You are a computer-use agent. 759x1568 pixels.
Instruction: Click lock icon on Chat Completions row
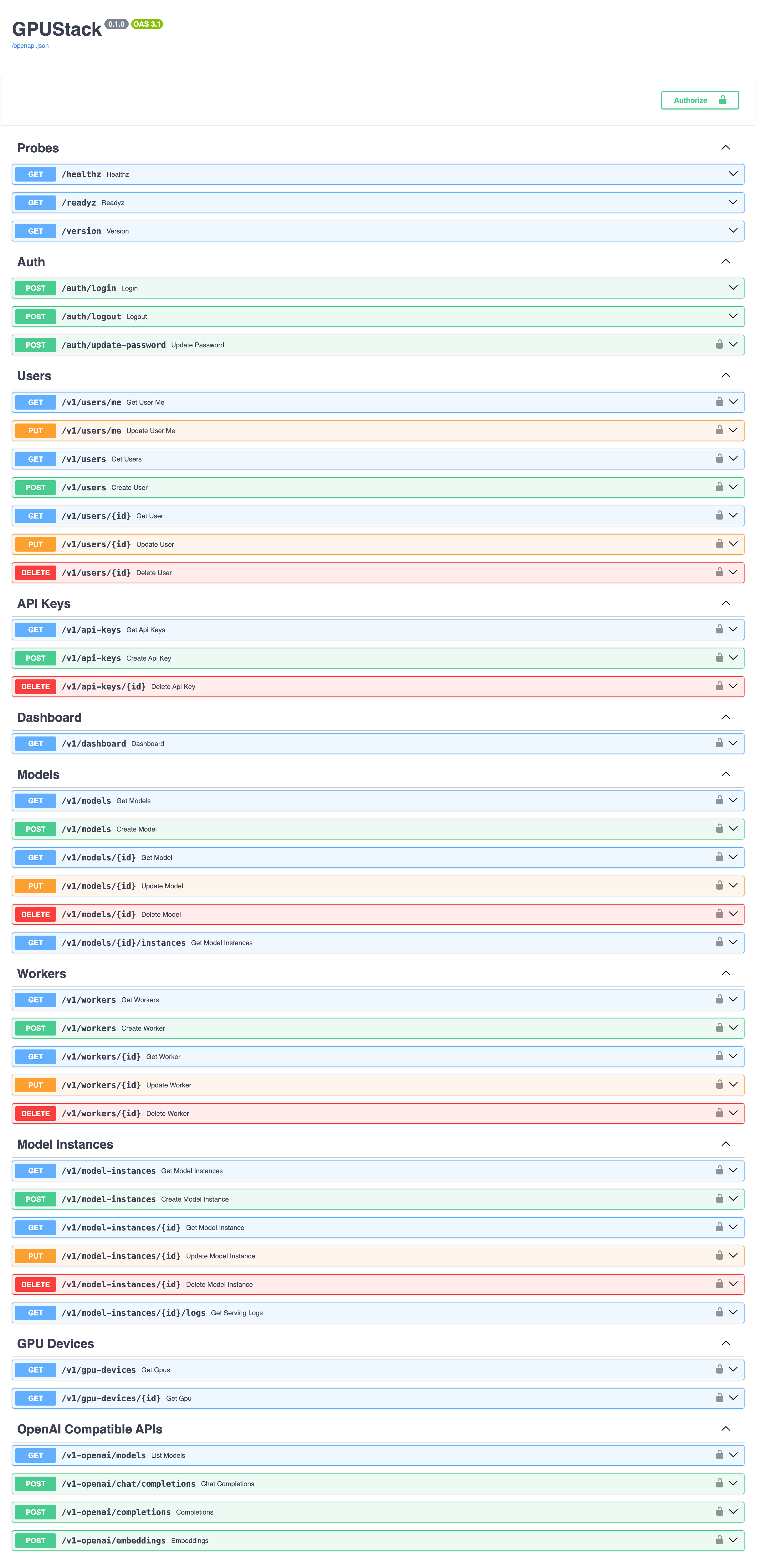pos(719,1483)
